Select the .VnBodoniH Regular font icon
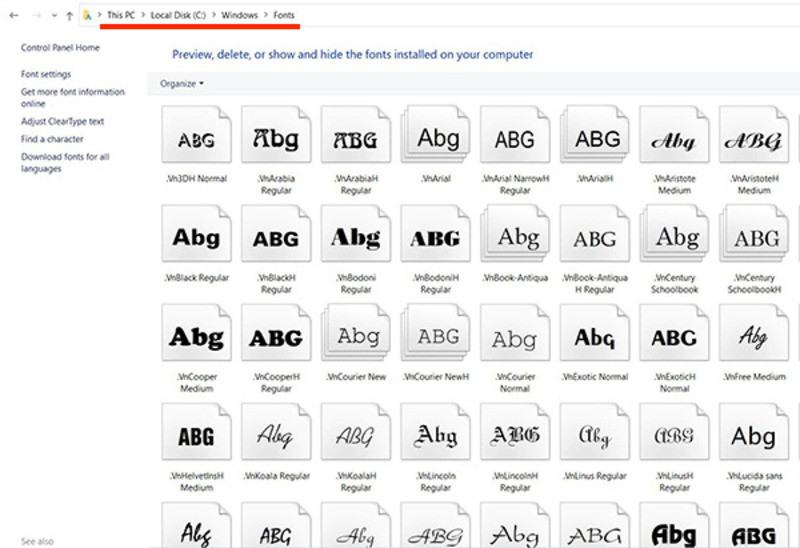Image resolution: width=800 pixels, height=548 pixels. point(435,233)
